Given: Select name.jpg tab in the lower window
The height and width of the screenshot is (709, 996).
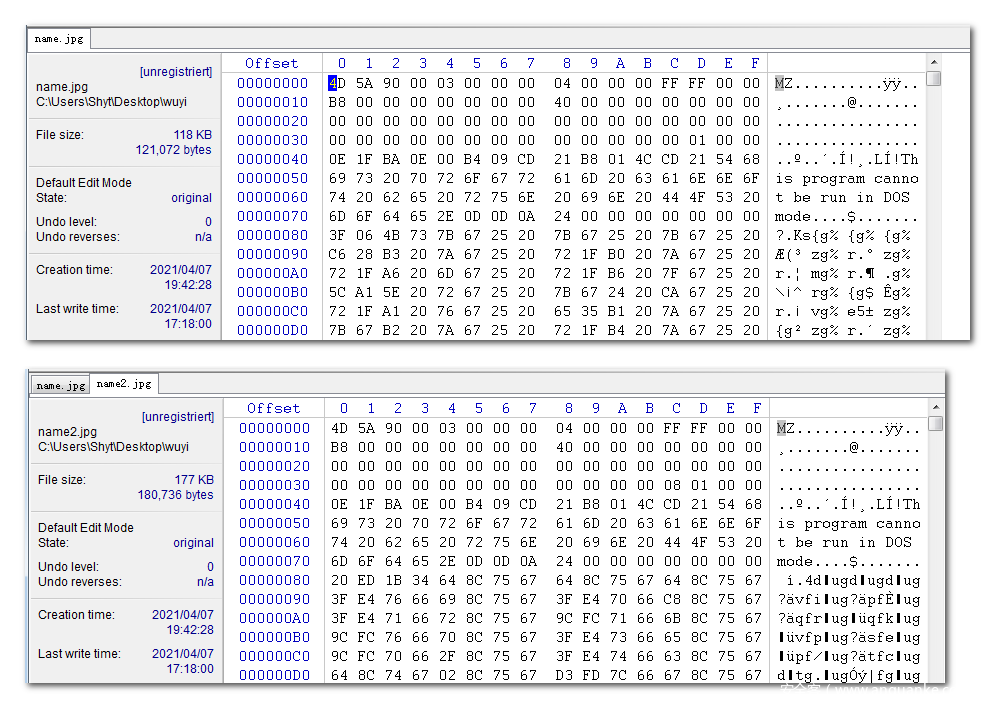Looking at the screenshot, I should [60, 385].
